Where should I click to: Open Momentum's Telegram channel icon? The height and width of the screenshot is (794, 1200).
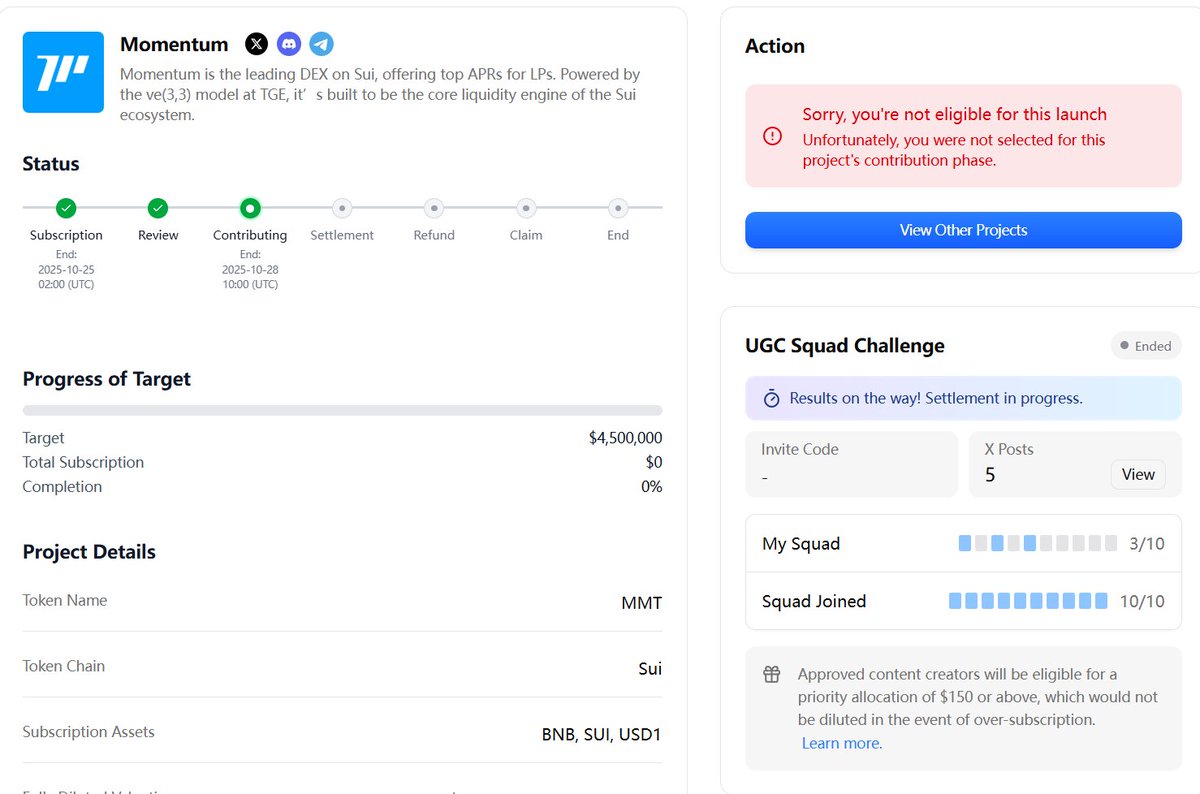321,44
